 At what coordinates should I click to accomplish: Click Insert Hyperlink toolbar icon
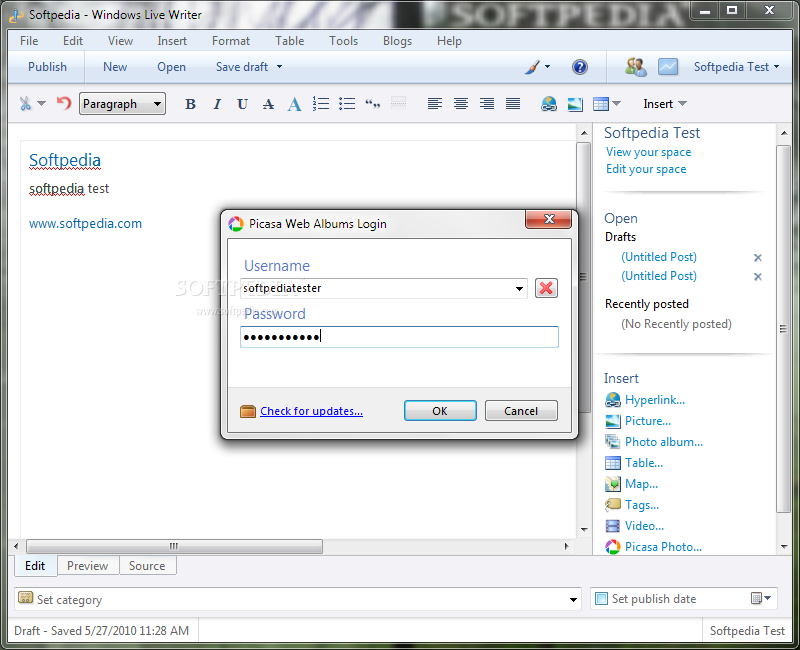click(548, 104)
